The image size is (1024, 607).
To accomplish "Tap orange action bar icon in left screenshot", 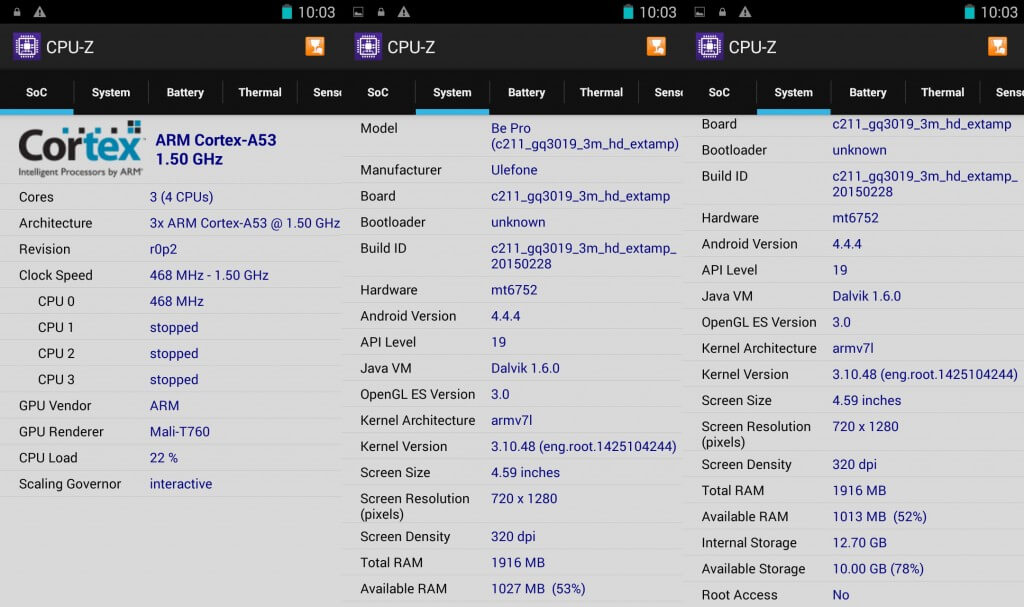I will point(315,46).
